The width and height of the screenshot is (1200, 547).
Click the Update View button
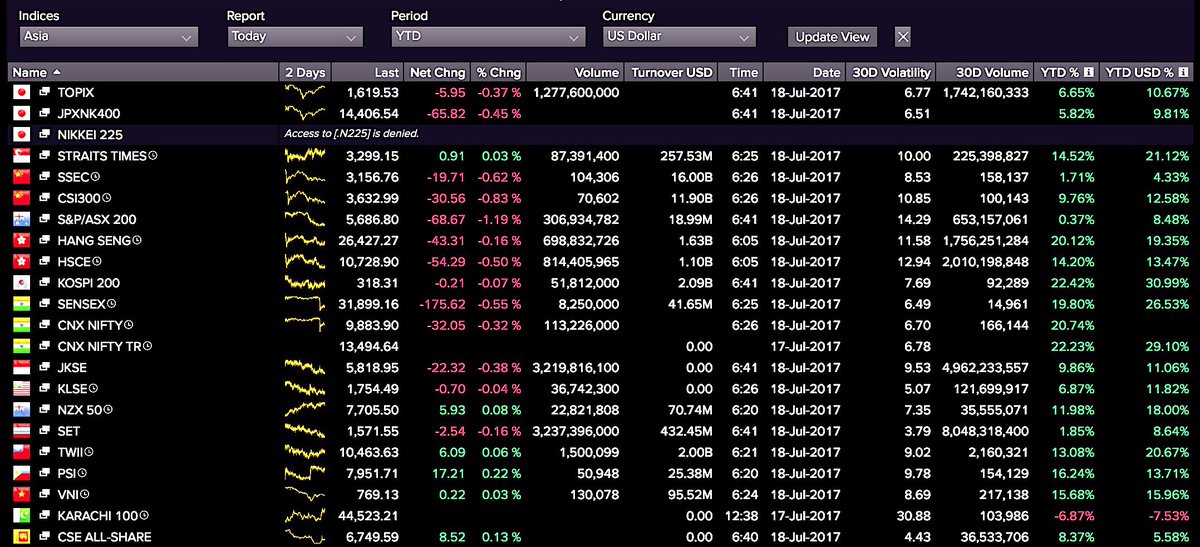coord(832,37)
